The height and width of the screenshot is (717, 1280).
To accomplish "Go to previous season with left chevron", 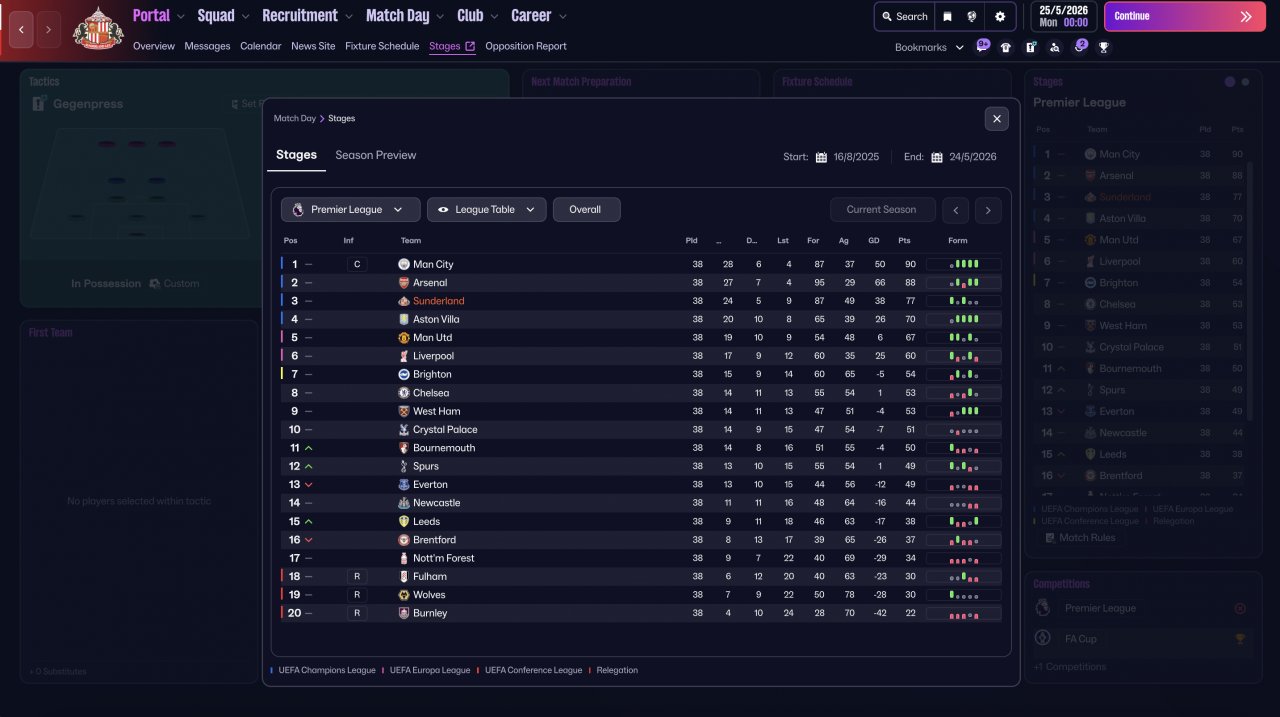I will pos(956,210).
